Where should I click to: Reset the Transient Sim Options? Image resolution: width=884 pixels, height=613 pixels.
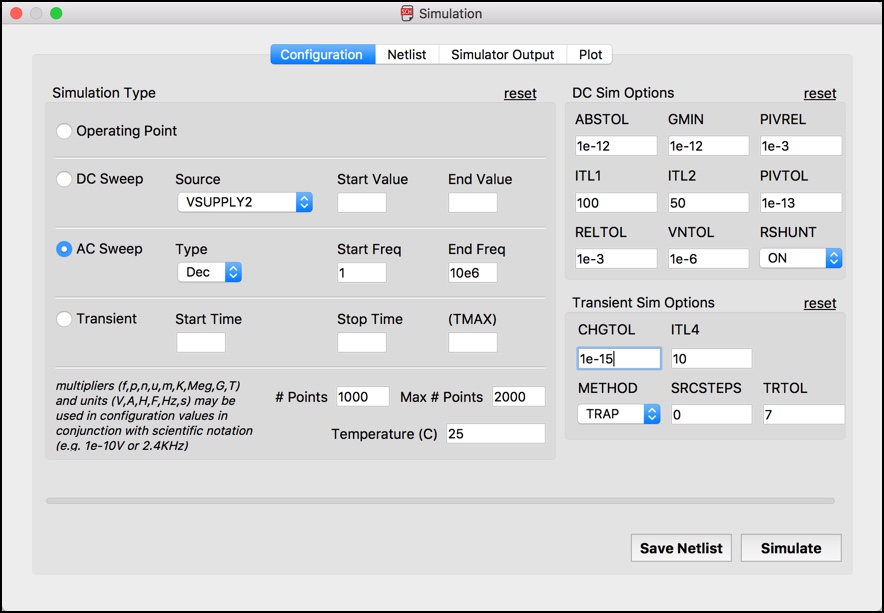tap(820, 303)
